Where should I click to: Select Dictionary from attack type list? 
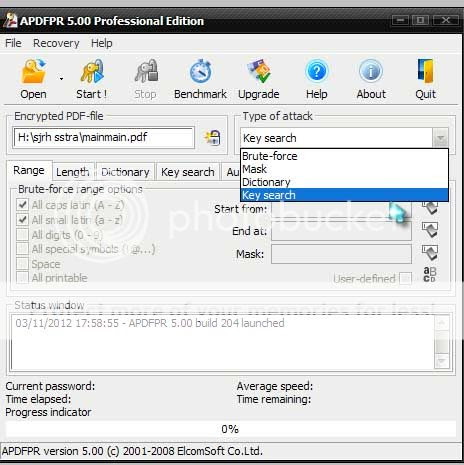(344, 182)
